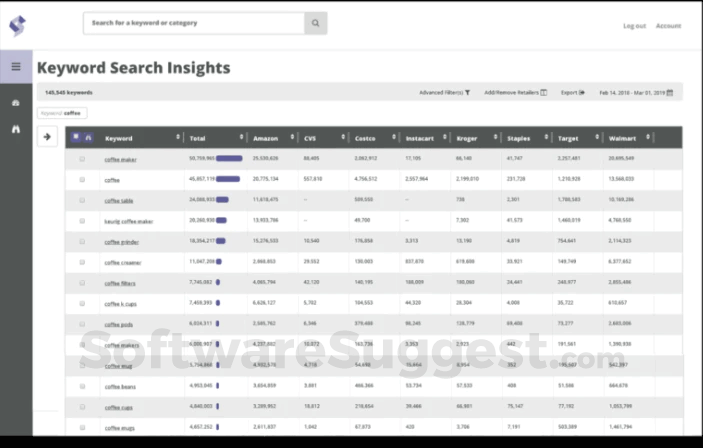Tick the checkbox for coffee creamer row

[x=82, y=263]
